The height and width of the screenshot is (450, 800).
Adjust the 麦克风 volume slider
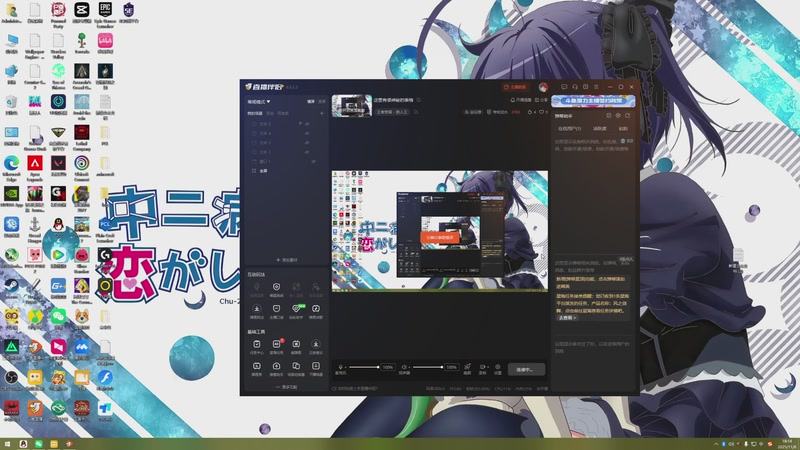(x=364, y=367)
